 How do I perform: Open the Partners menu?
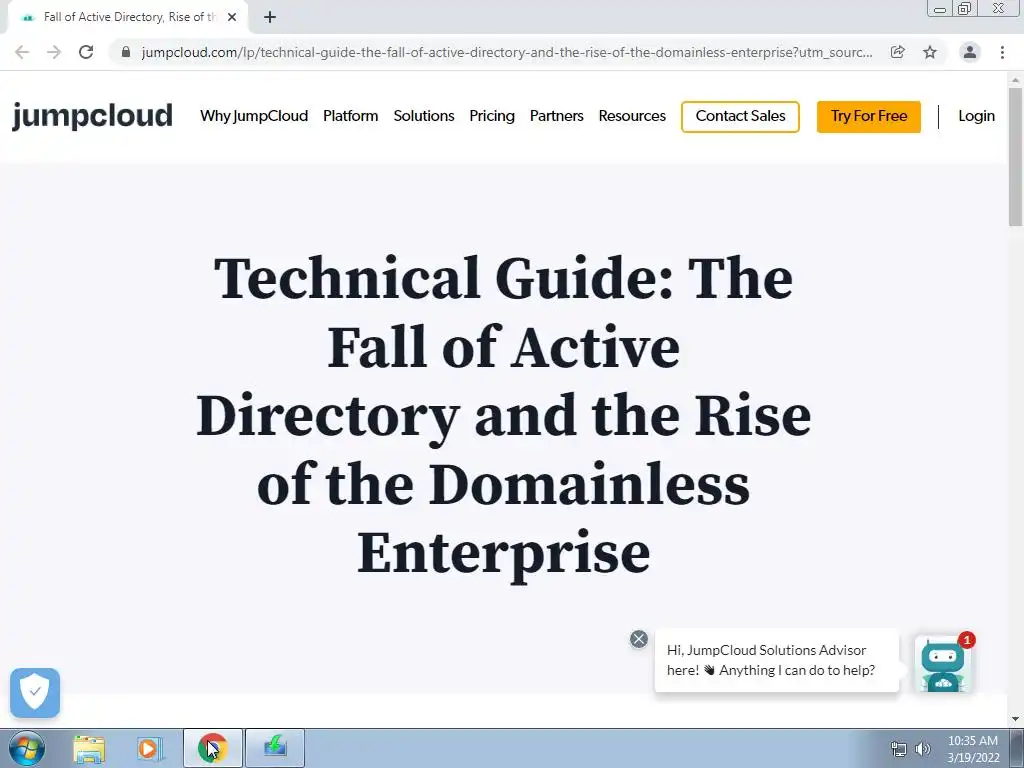coord(556,116)
